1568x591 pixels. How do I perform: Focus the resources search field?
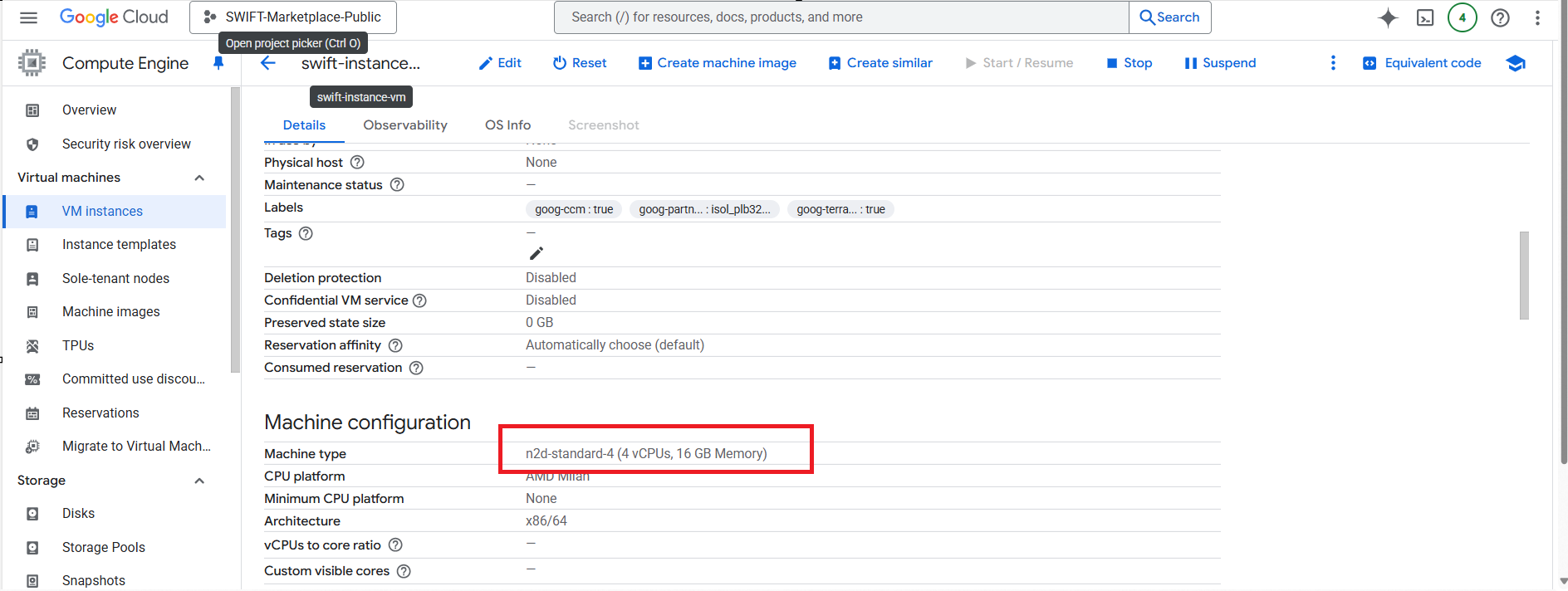841,17
